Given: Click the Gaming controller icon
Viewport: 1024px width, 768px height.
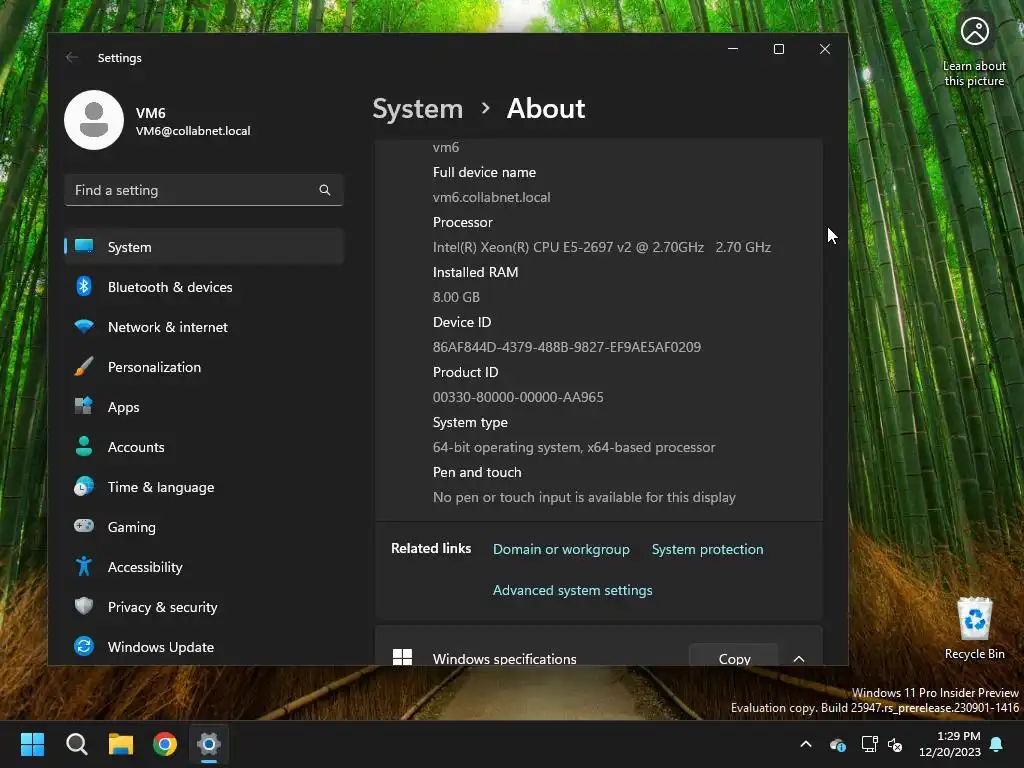Looking at the screenshot, I should (x=84, y=526).
